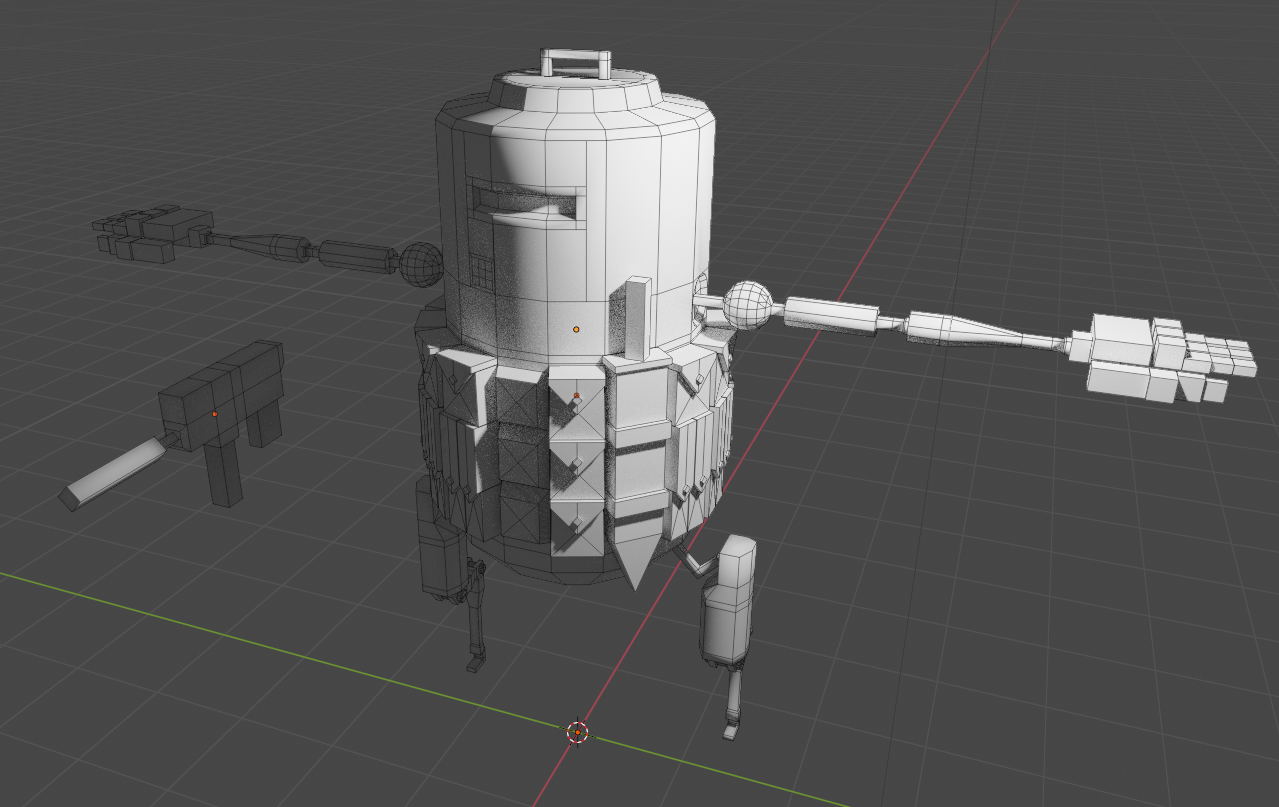Click the origin dot on the armor skirt

577,396
